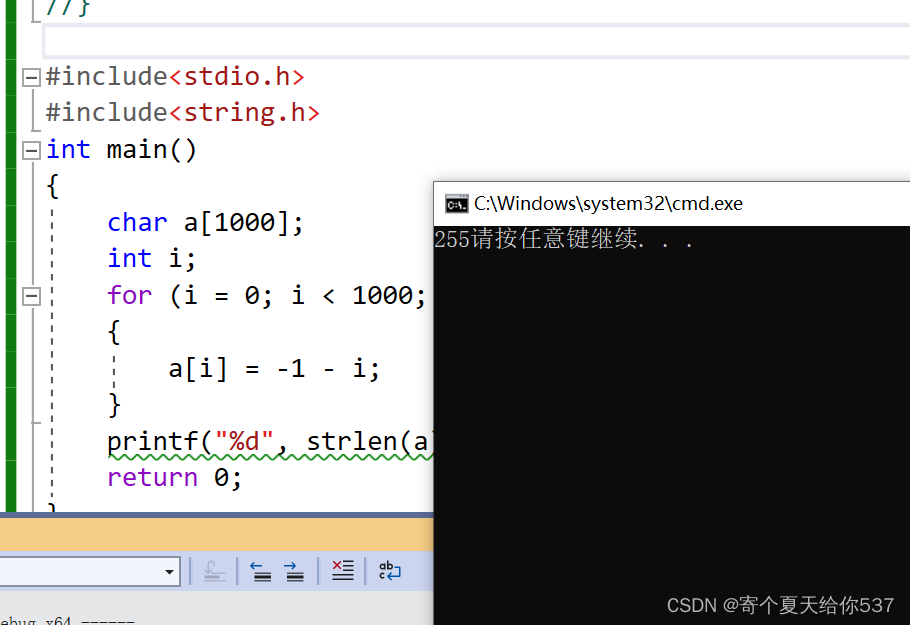Click the a[i] = -1 - i; statement
910x625 pixels.
click(x=275, y=369)
